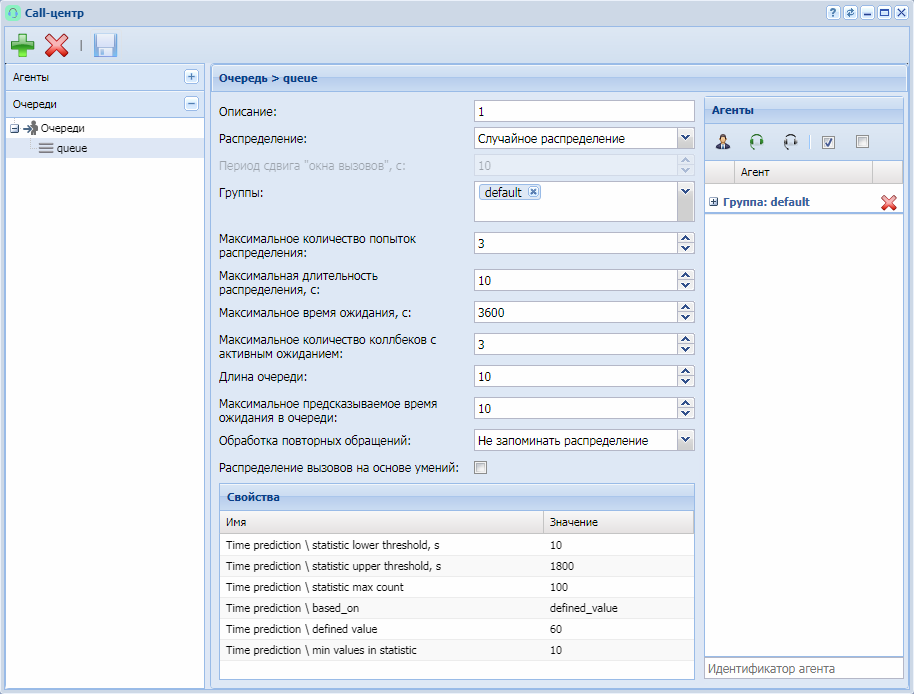The image size is (914, 694).
Task: Select the queue item in the tree
Action: (72, 148)
